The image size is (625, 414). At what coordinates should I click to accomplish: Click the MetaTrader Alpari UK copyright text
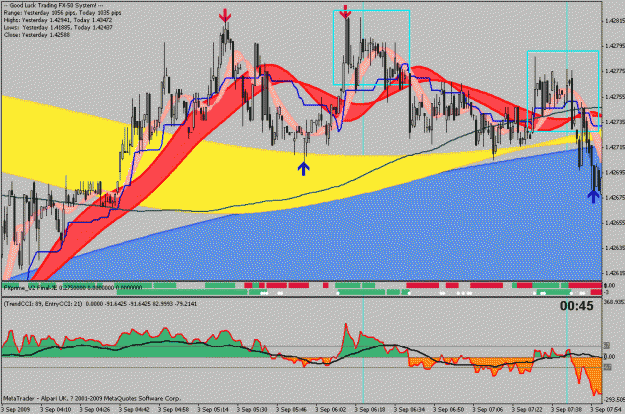coord(92,398)
